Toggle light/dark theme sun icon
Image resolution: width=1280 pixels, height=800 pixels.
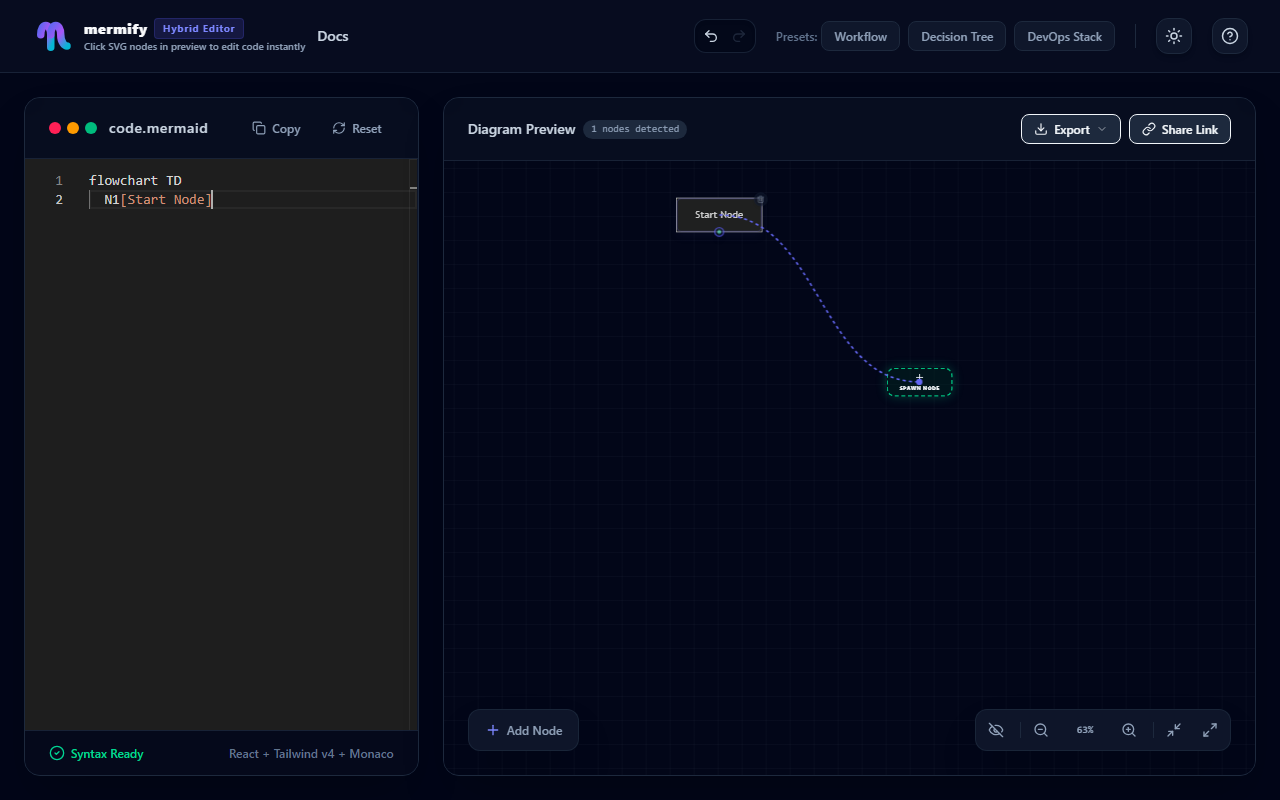1174,36
